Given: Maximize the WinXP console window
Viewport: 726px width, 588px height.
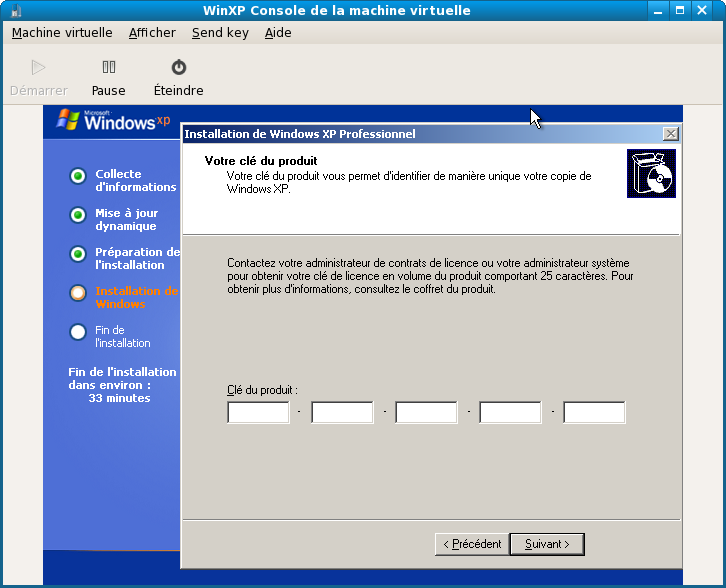Looking at the screenshot, I should pos(680,10).
